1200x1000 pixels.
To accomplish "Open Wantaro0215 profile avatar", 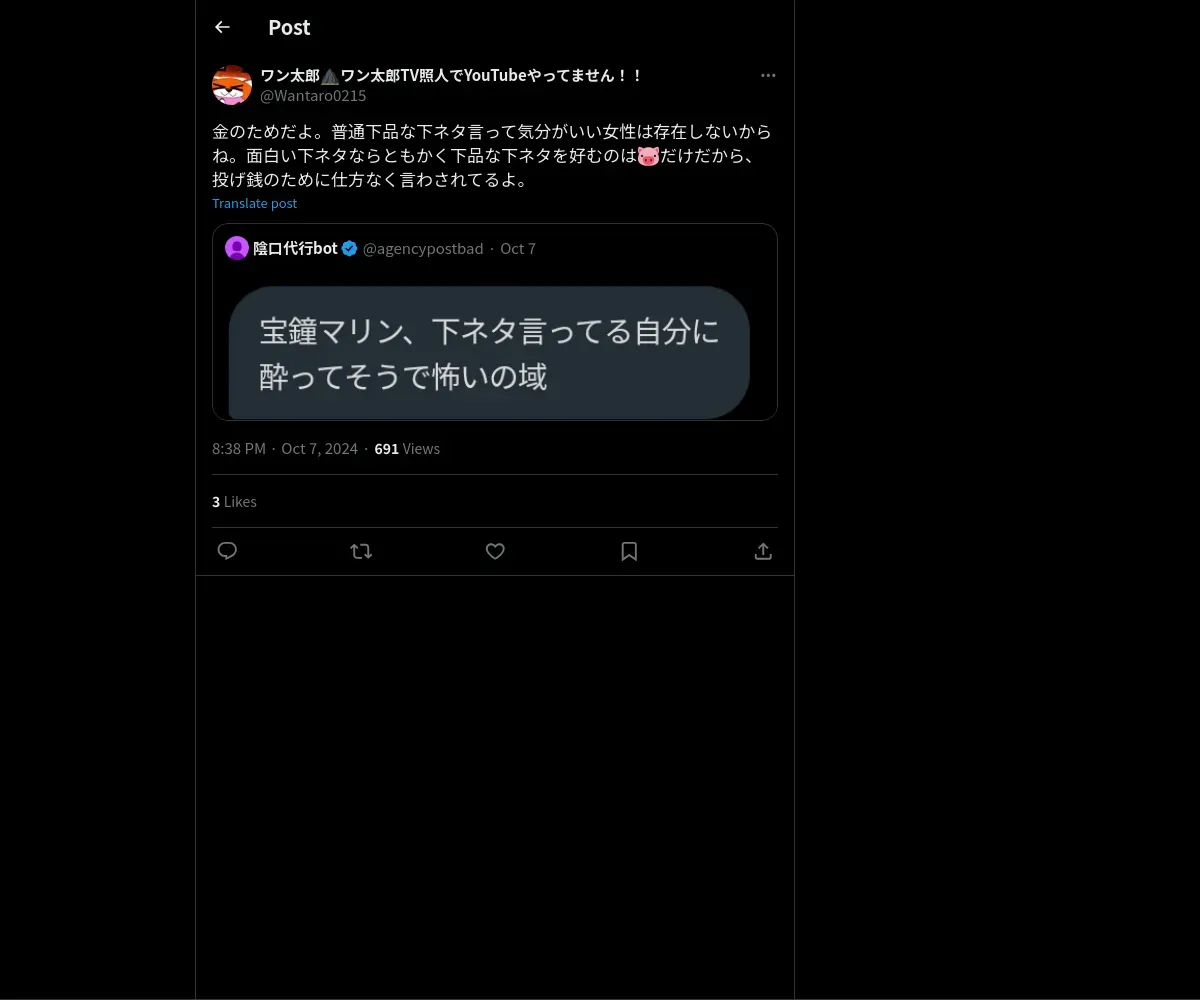I will click(x=232, y=85).
